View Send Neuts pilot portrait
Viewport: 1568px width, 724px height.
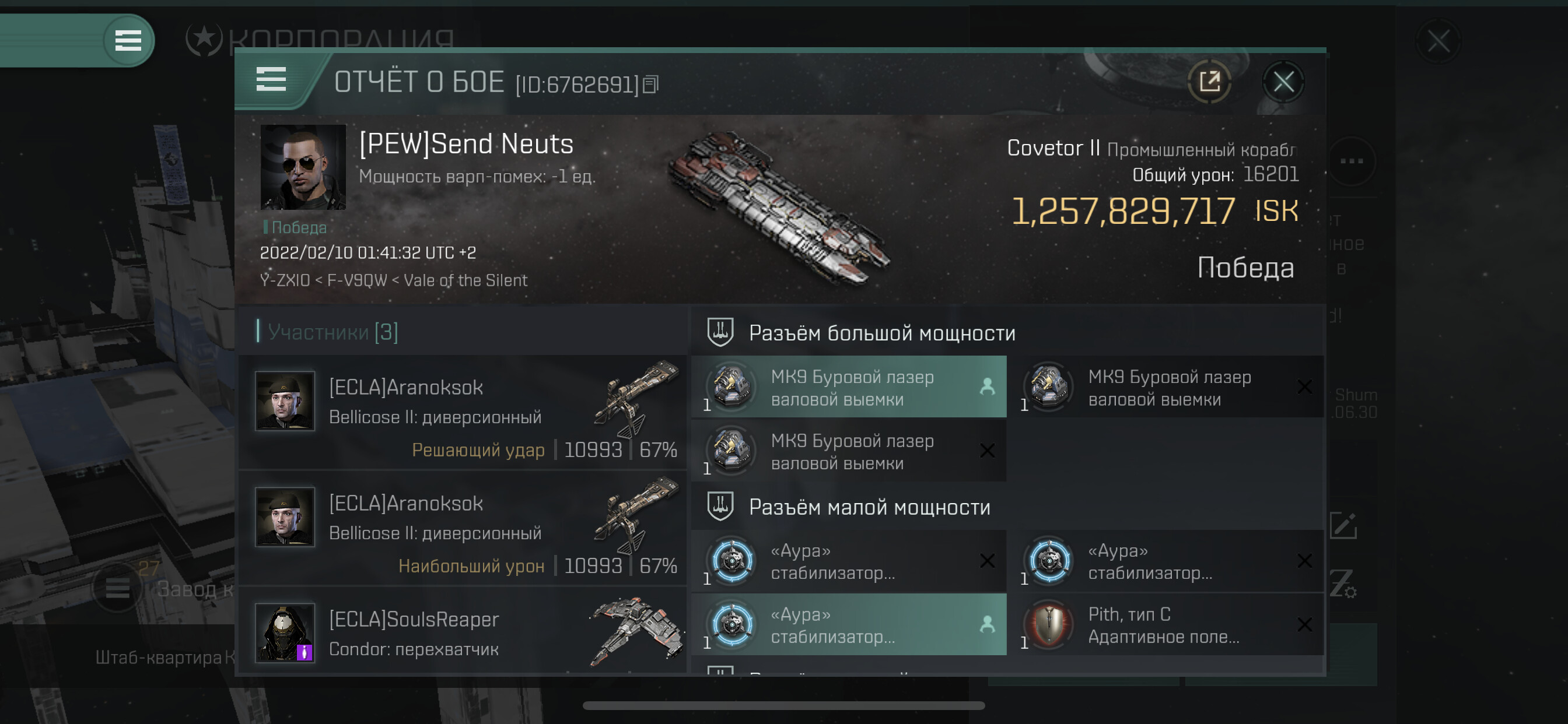303,167
